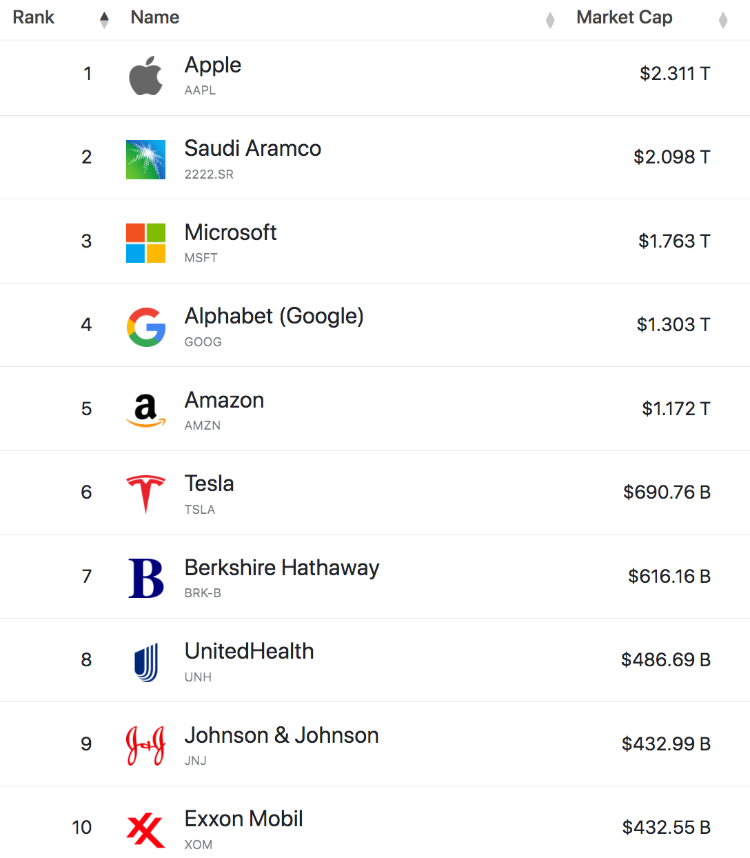Click the UnitedHealth shield logo
The width and height of the screenshot is (750, 858).
coord(146,662)
